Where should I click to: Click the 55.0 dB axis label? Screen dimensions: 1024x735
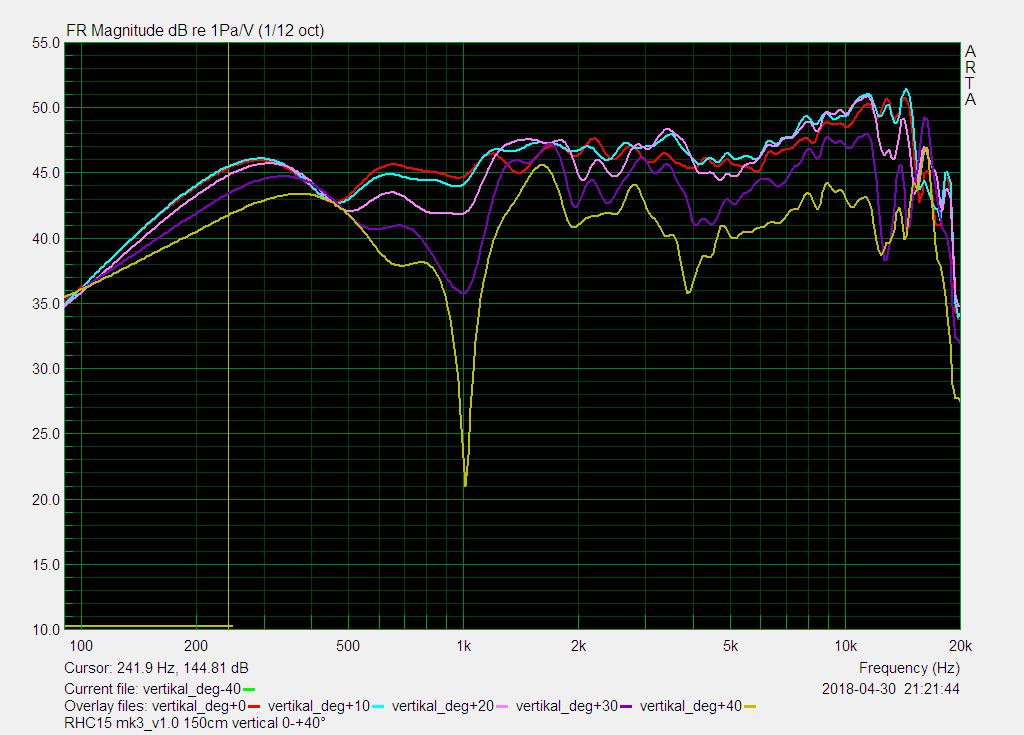point(46,43)
